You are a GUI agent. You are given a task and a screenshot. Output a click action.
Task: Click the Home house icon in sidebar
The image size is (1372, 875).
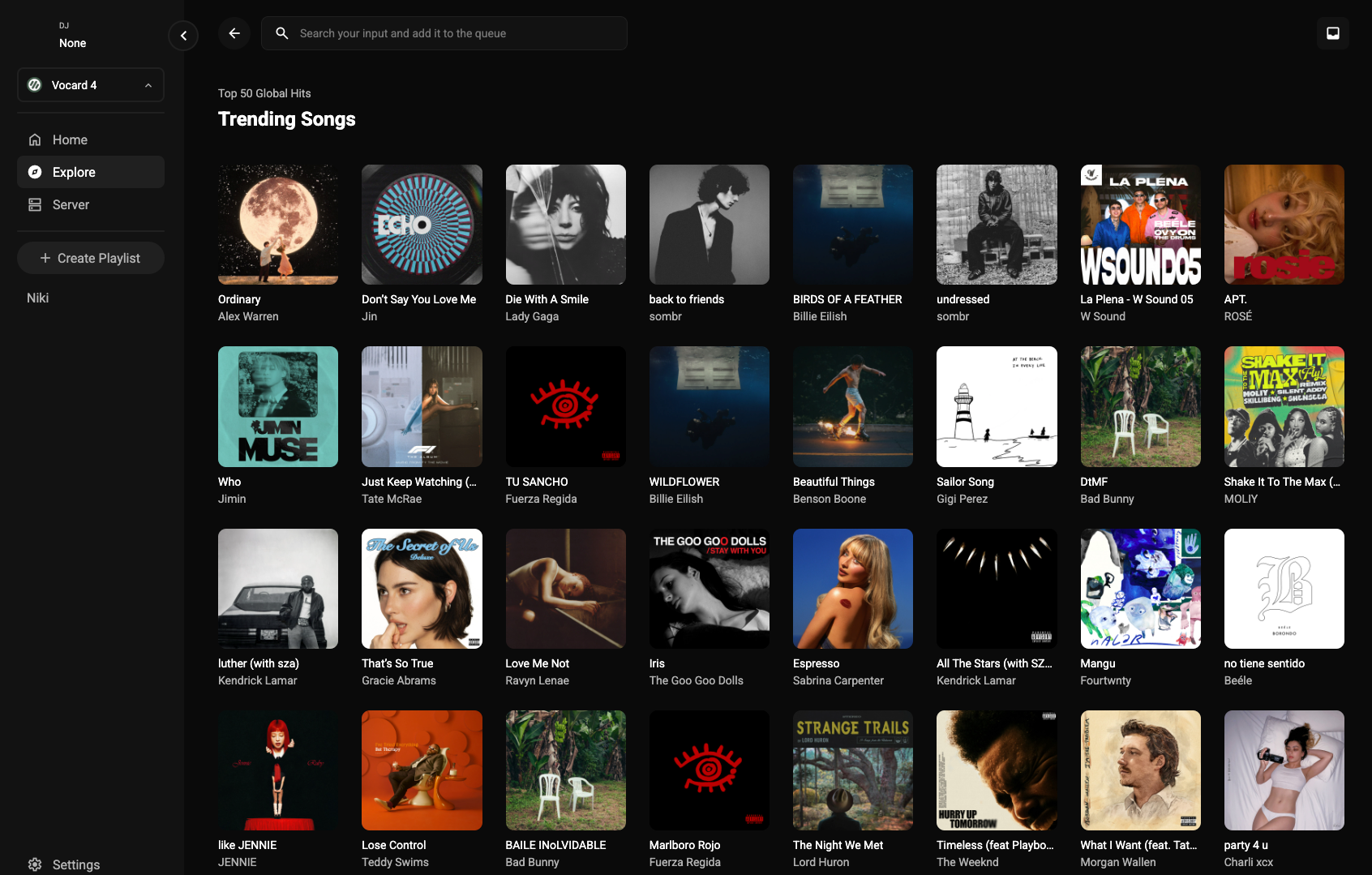(35, 139)
